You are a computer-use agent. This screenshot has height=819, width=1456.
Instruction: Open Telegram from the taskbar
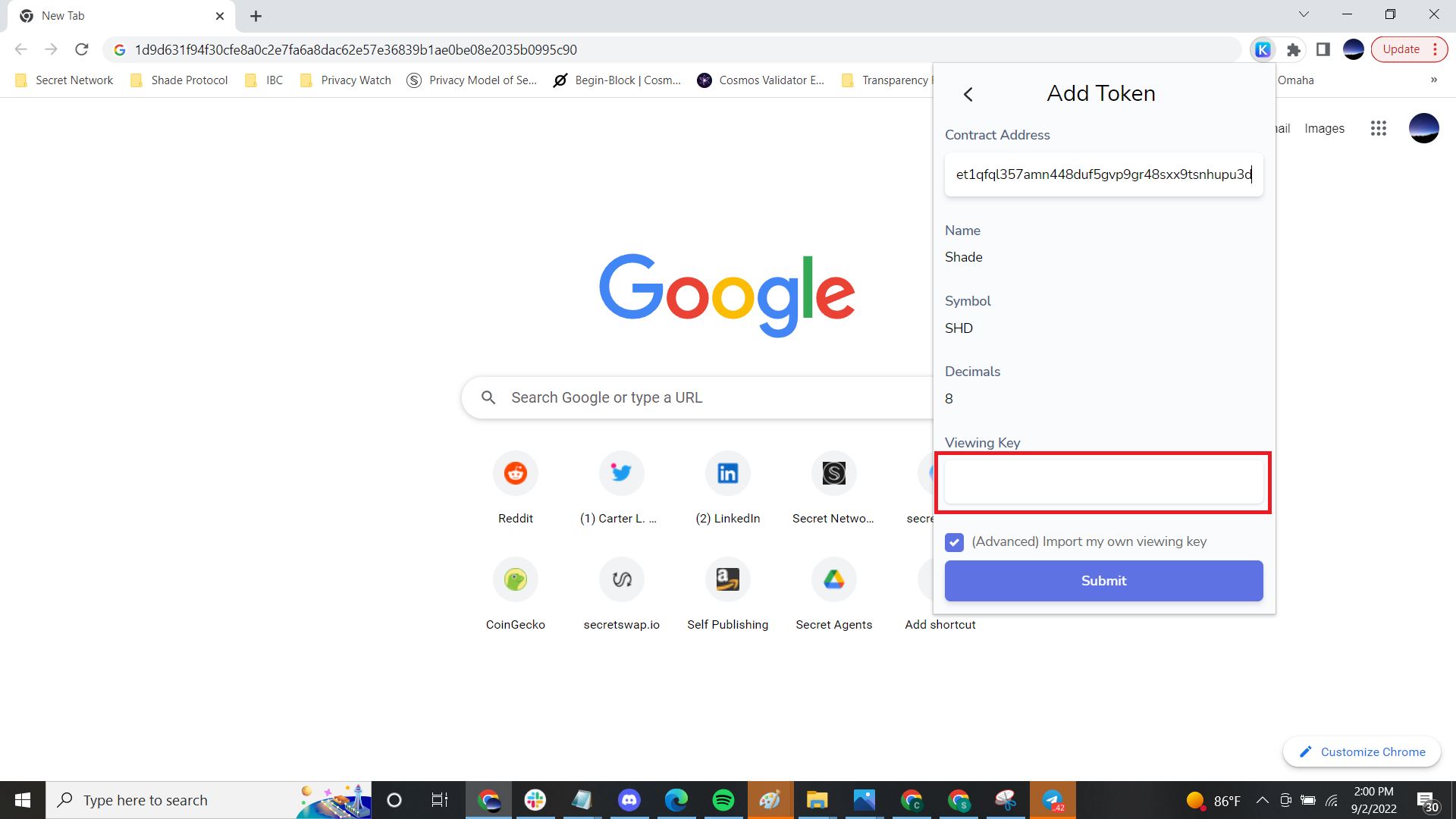tap(1053, 800)
